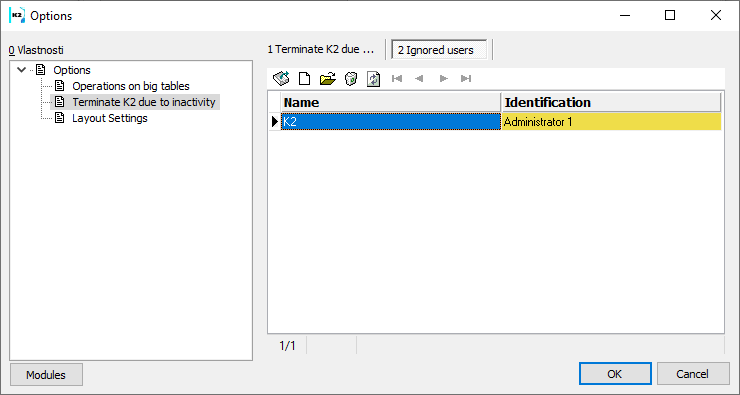
Task: Click the refresh page toolbar icon
Action: pyautogui.click(x=374, y=78)
